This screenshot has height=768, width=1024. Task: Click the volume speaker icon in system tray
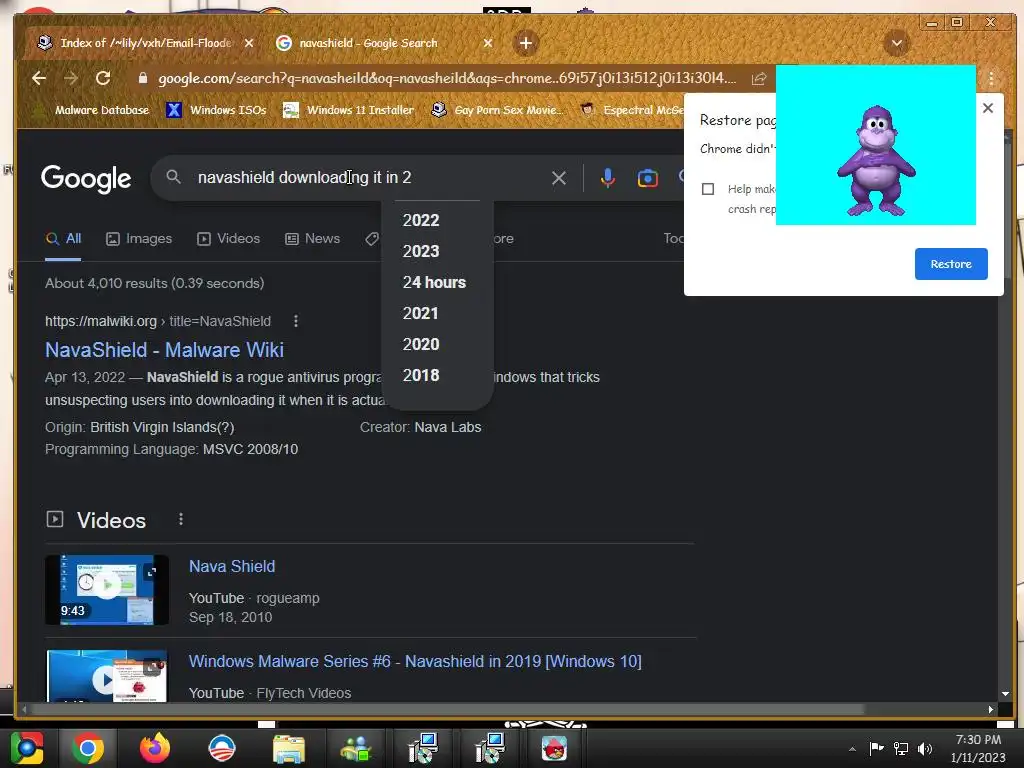pyautogui.click(x=925, y=748)
